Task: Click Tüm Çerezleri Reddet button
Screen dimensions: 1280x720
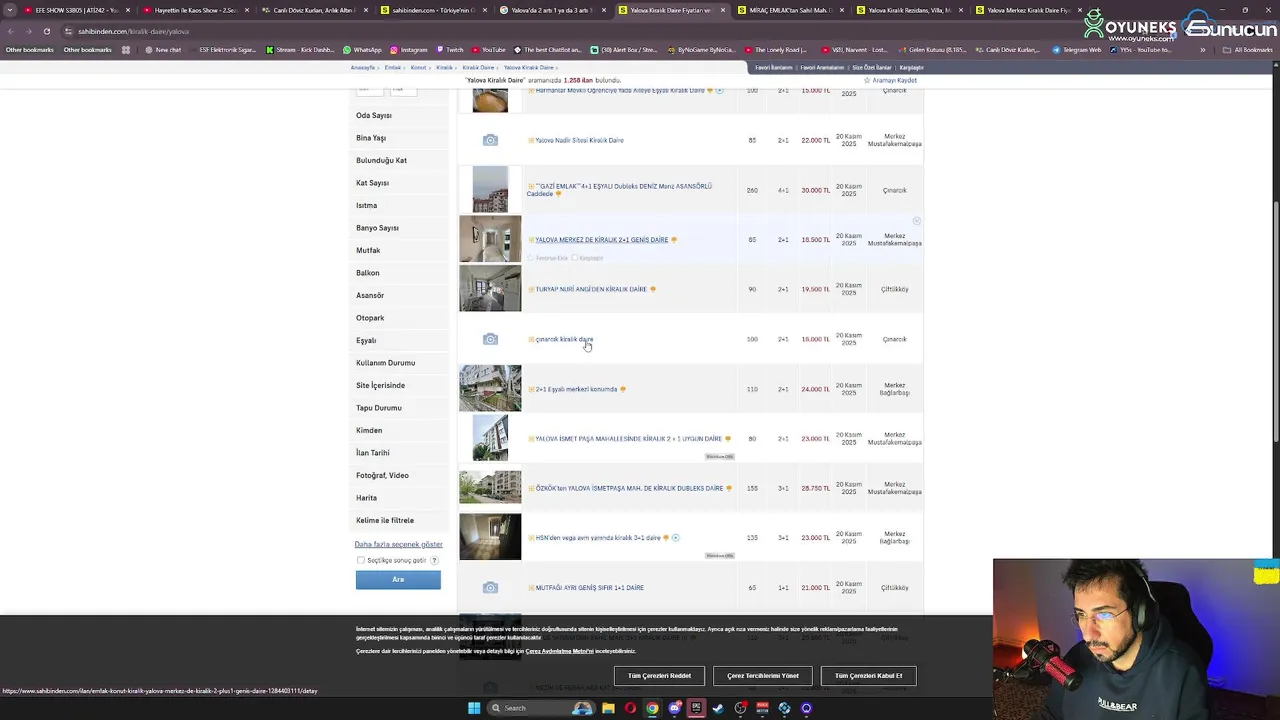Action: 659,676
